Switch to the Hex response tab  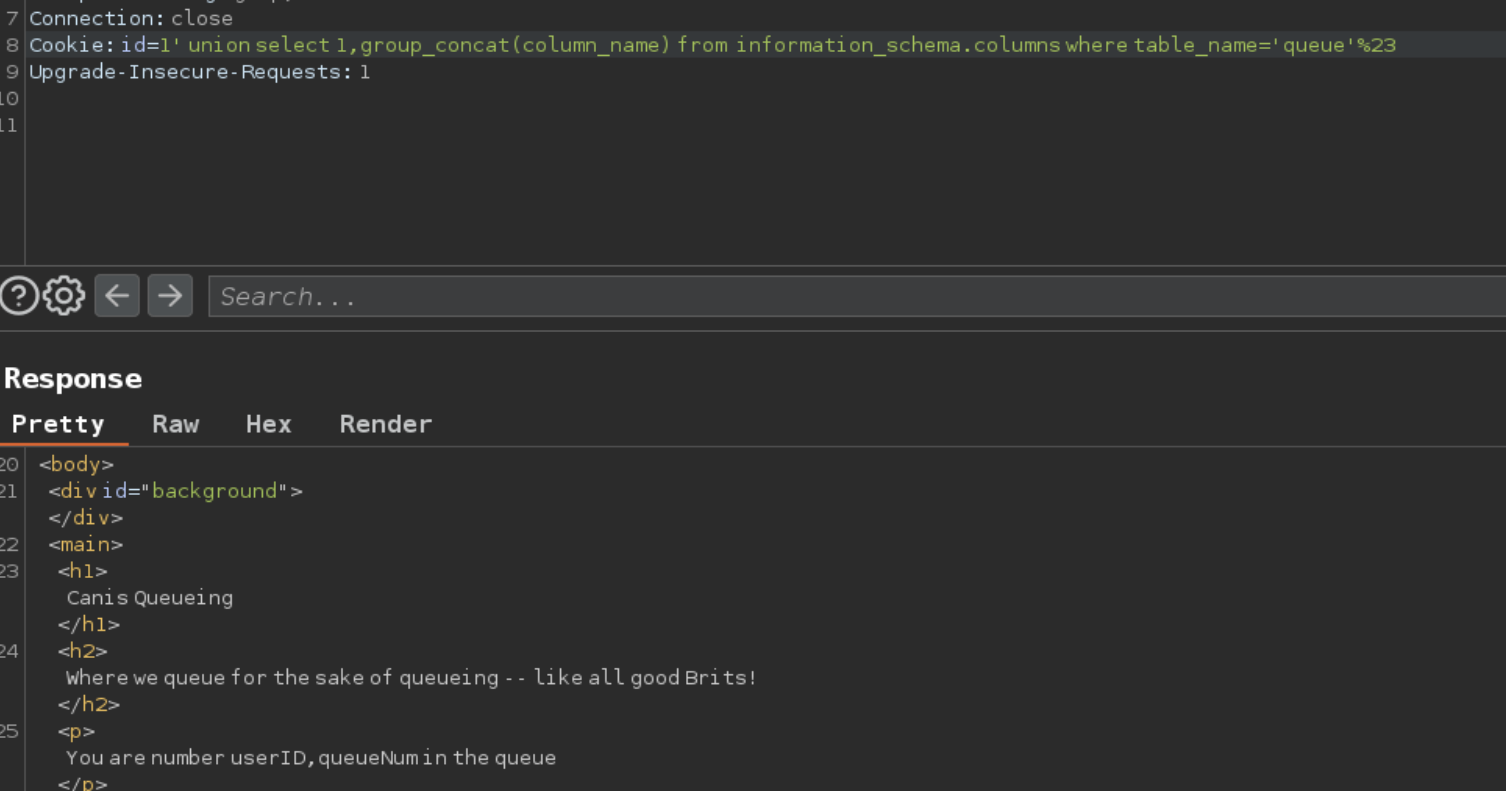[x=269, y=424]
